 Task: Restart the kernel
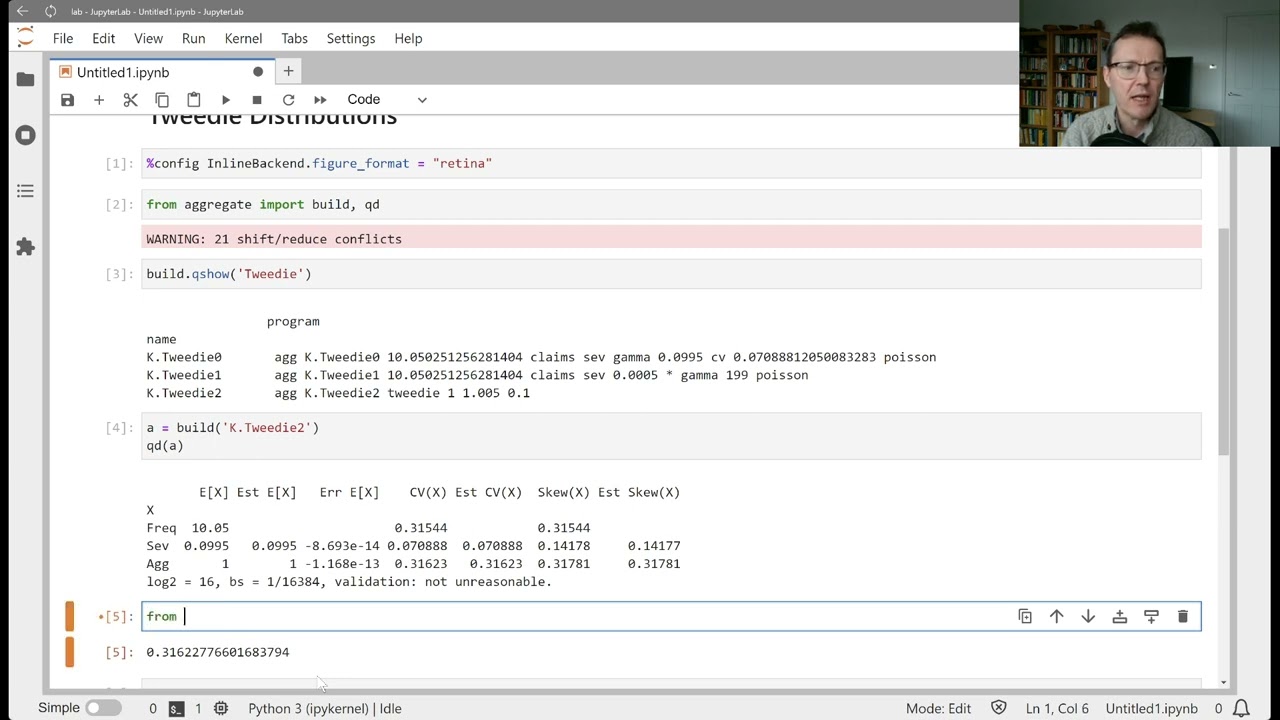coord(288,100)
